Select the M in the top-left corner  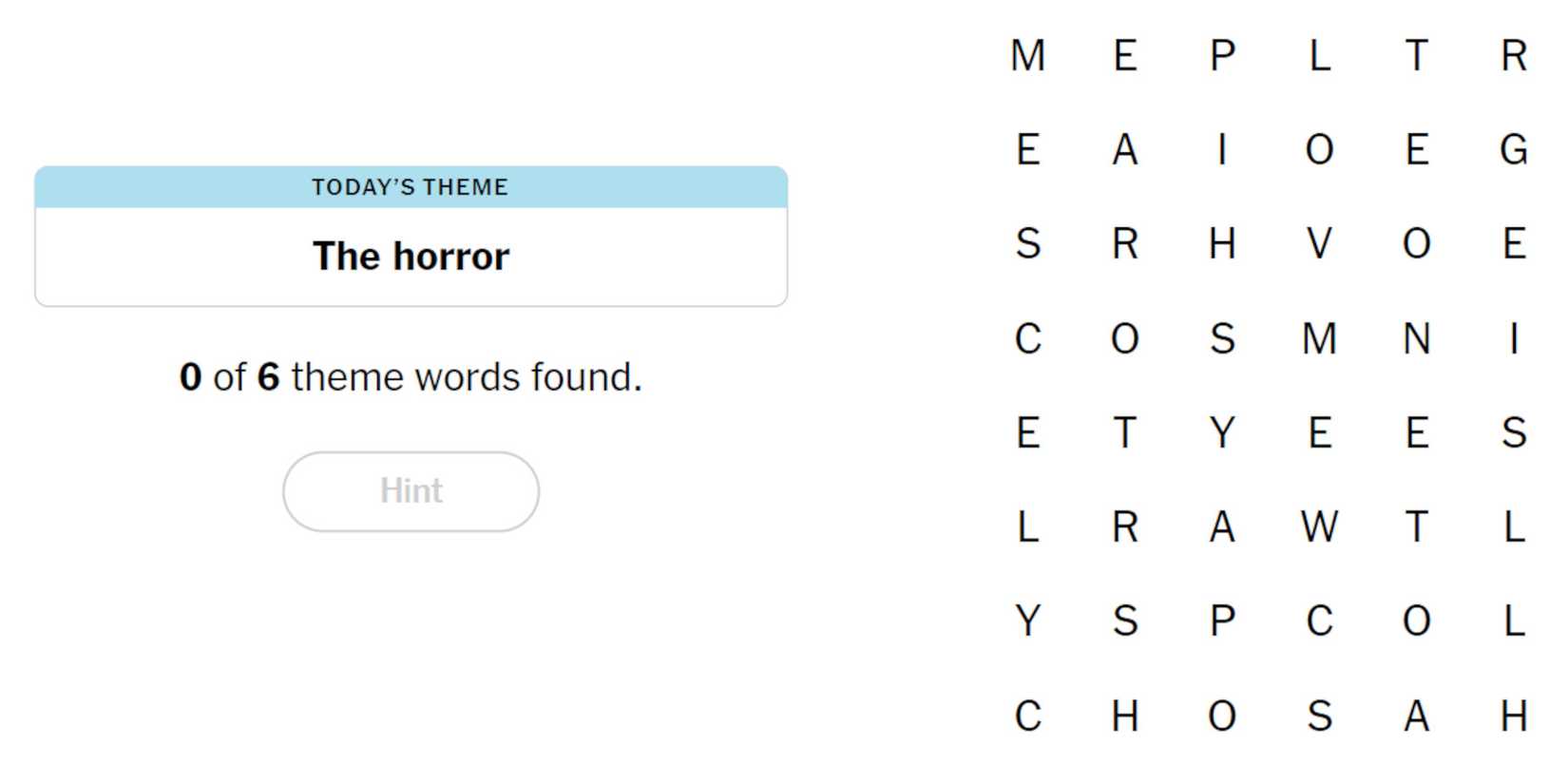[1028, 56]
